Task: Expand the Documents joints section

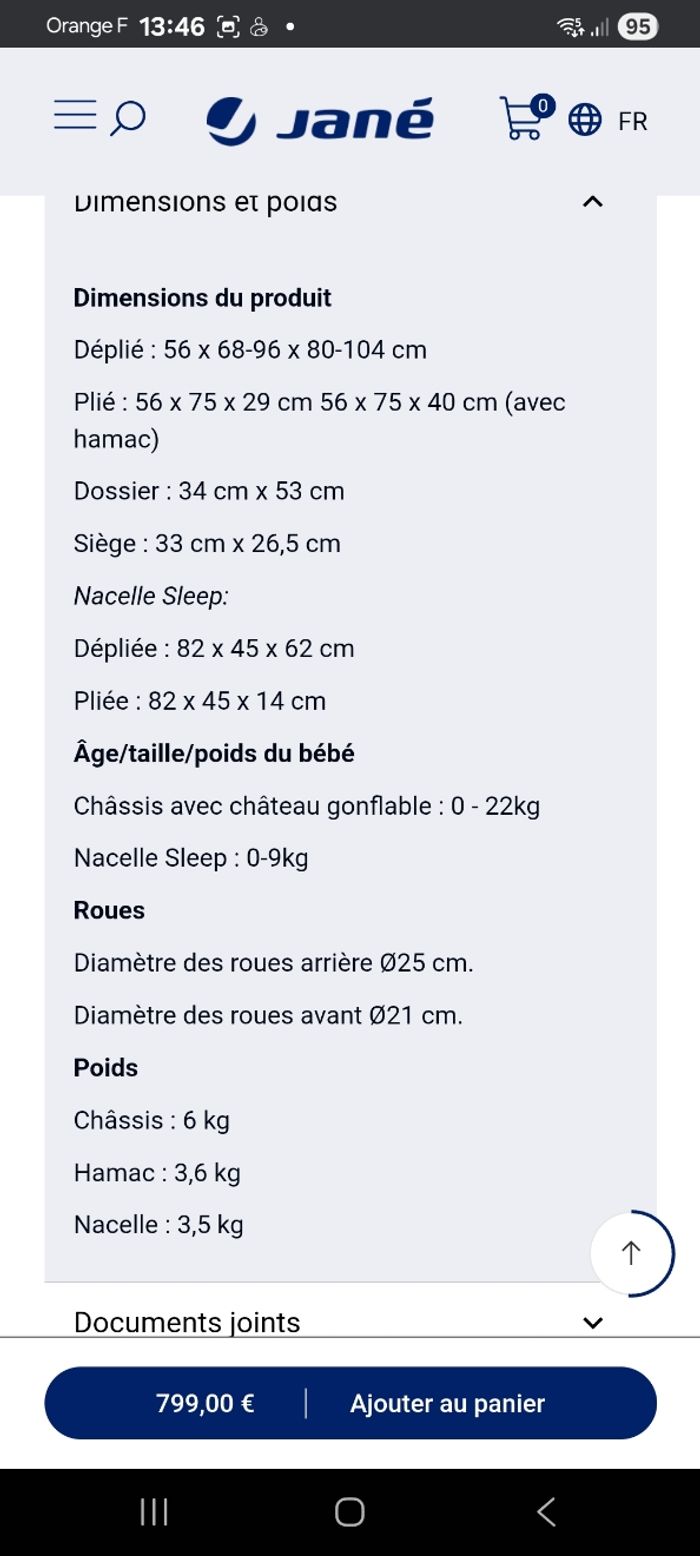Action: pyautogui.click(x=592, y=1322)
